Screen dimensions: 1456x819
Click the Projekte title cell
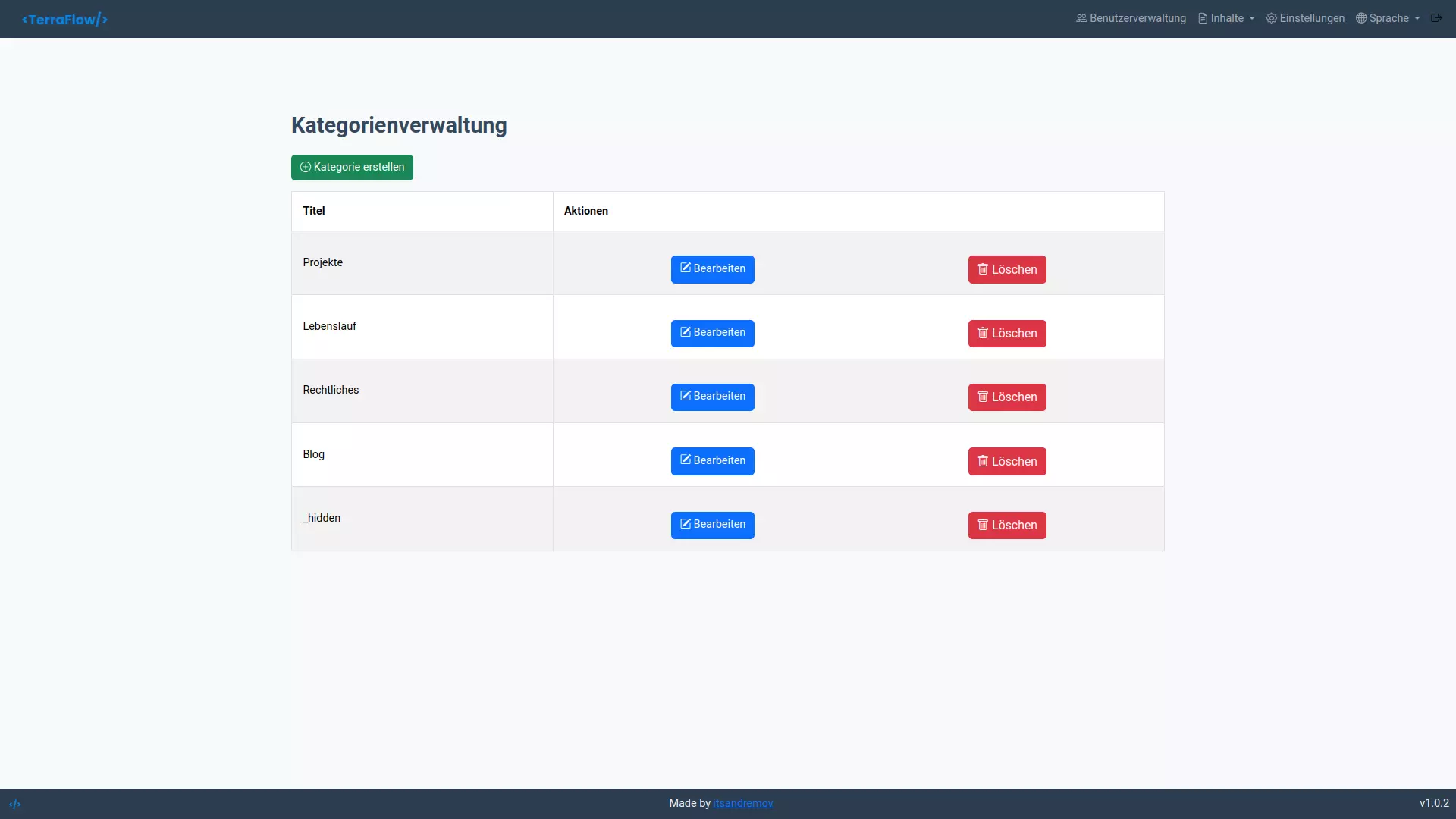point(422,262)
